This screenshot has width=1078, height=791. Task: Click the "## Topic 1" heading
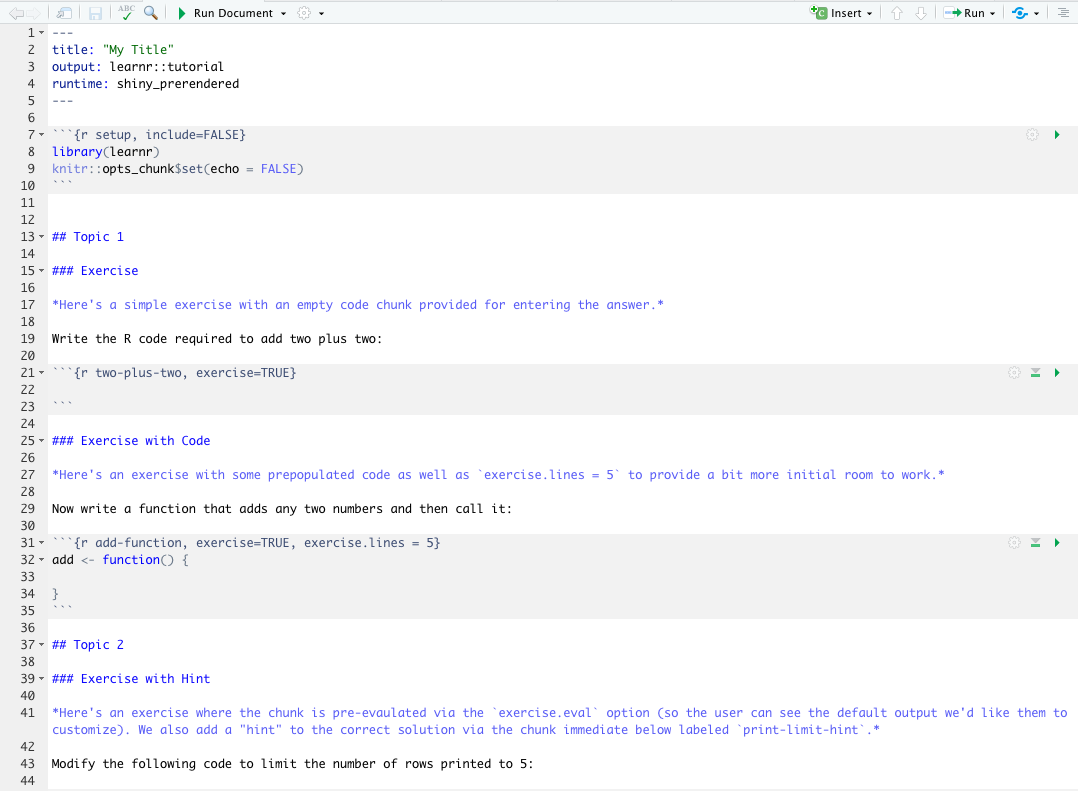88,237
